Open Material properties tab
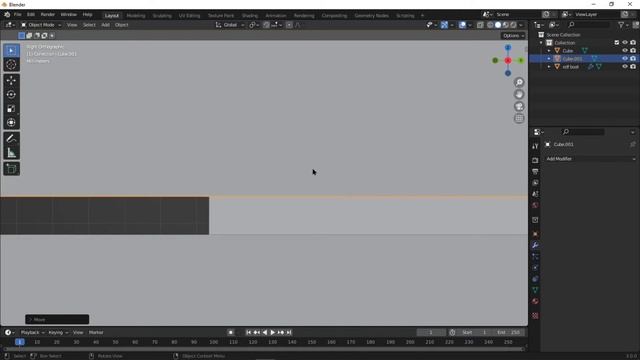The width and height of the screenshot is (640, 360). [535, 301]
